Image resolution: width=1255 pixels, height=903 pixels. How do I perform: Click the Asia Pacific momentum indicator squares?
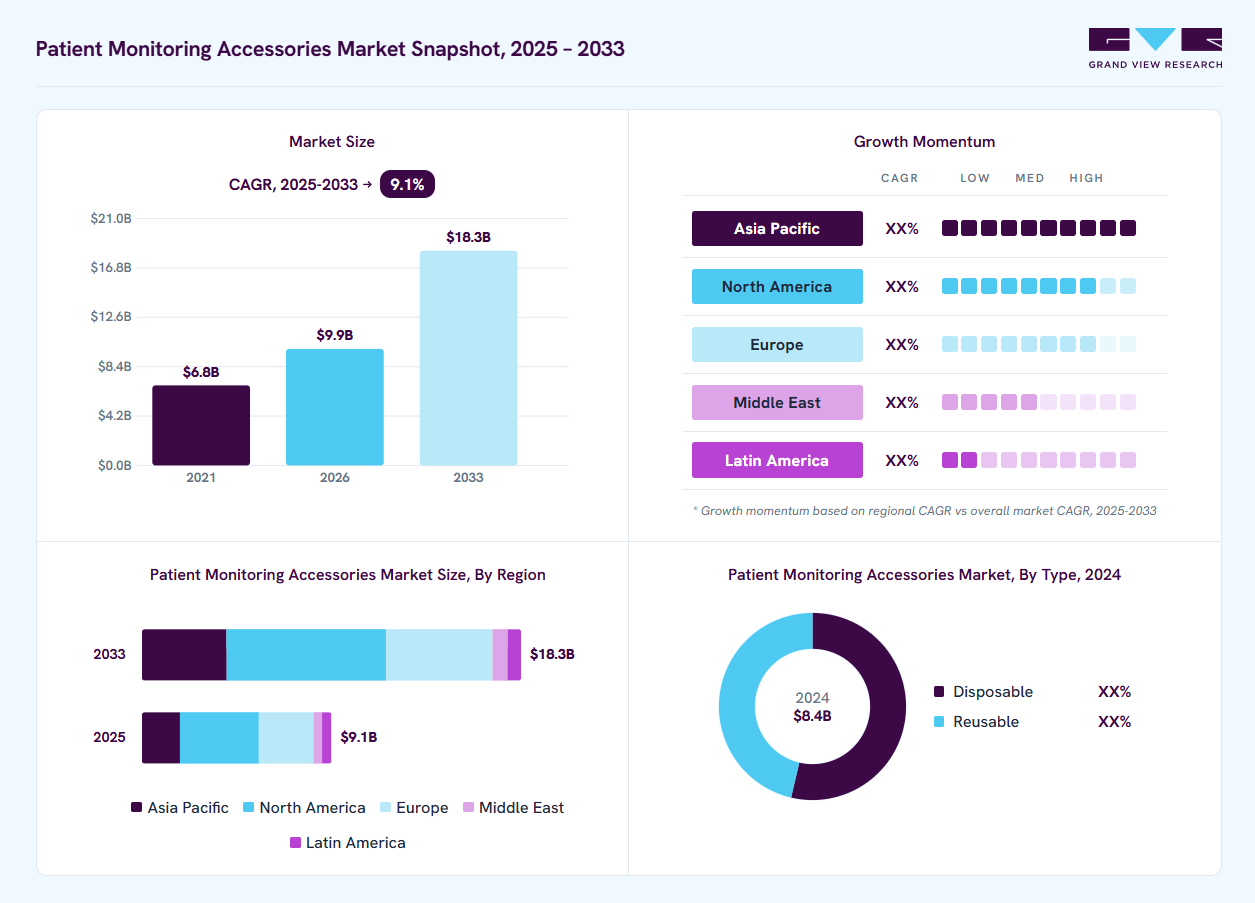pos(1039,228)
